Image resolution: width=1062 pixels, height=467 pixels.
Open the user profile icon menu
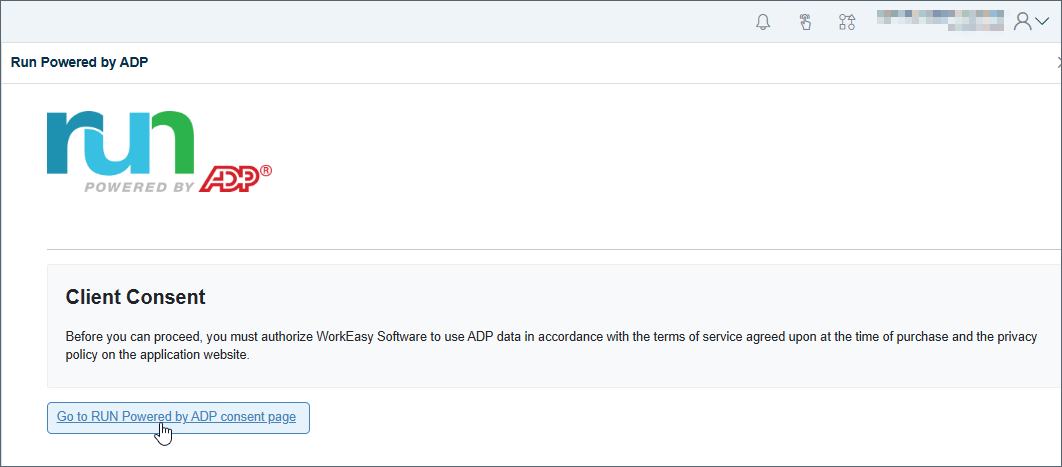tap(1030, 22)
